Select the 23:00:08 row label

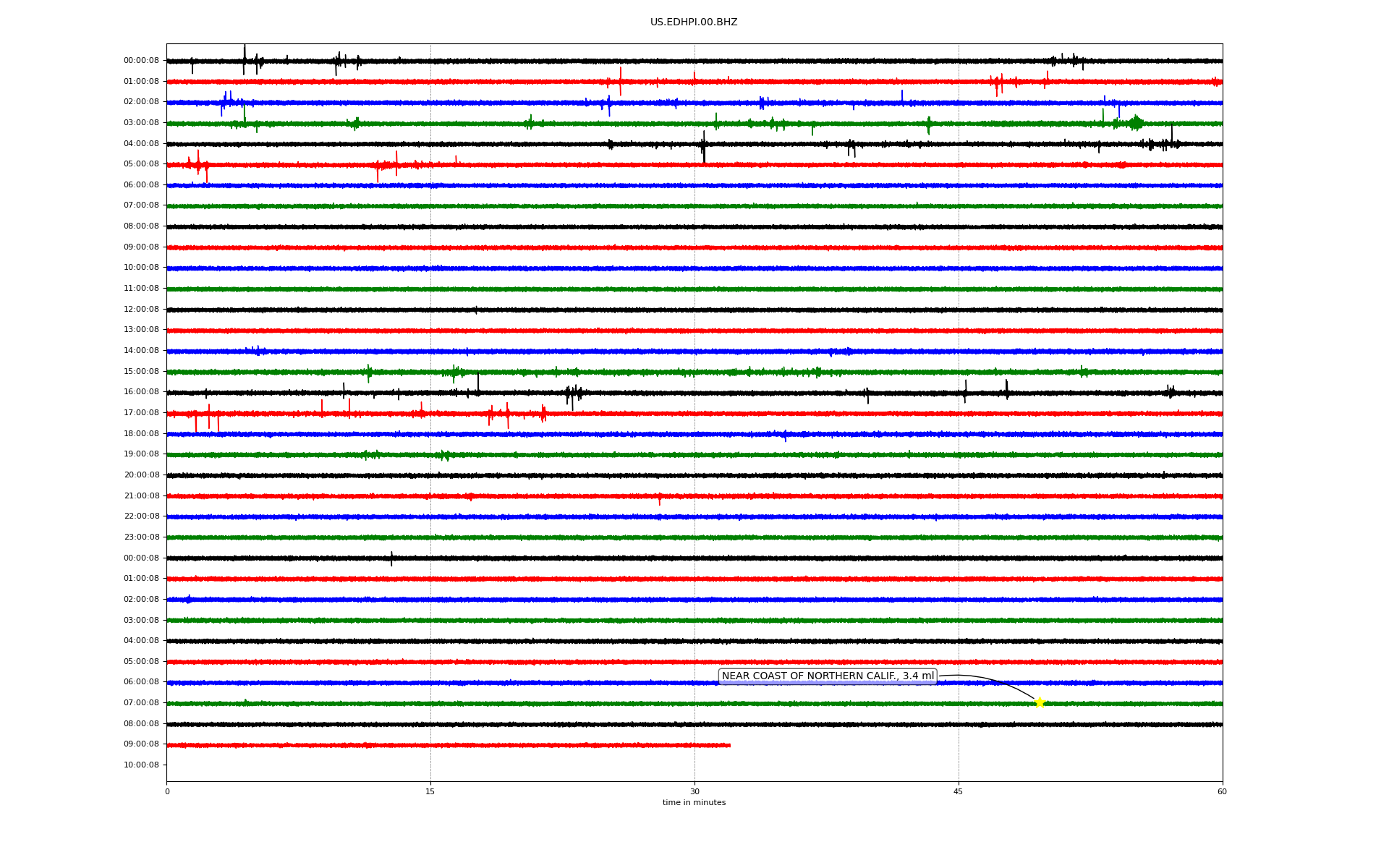coord(141,537)
